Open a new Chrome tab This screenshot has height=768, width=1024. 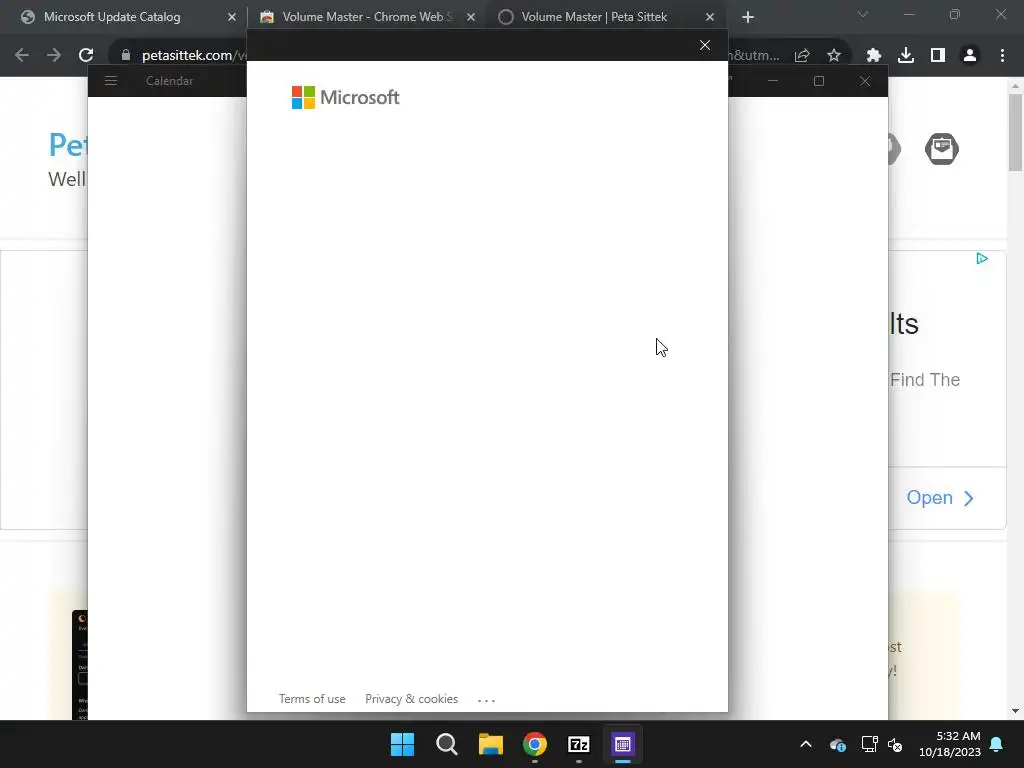click(x=748, y=17)
